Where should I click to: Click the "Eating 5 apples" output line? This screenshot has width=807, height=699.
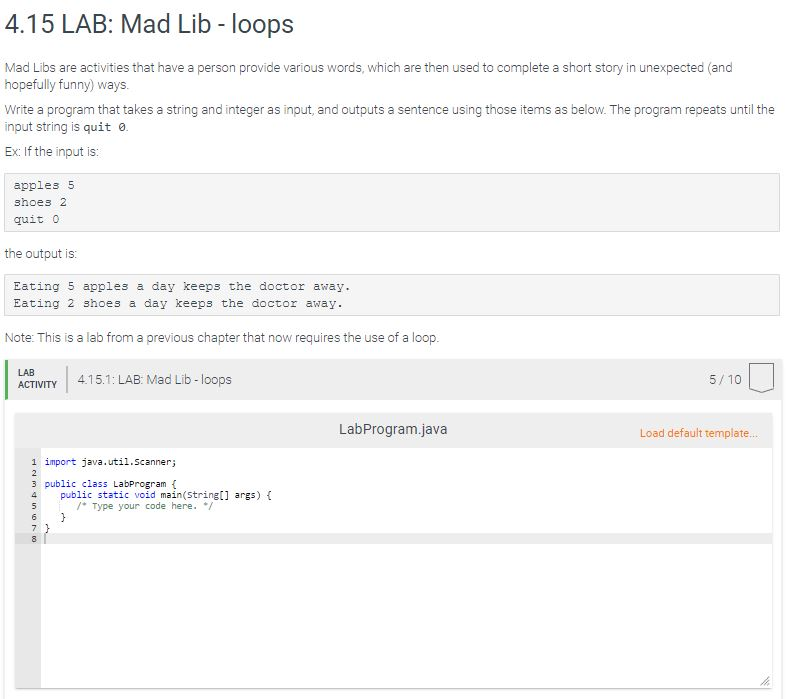pos(182,286)
